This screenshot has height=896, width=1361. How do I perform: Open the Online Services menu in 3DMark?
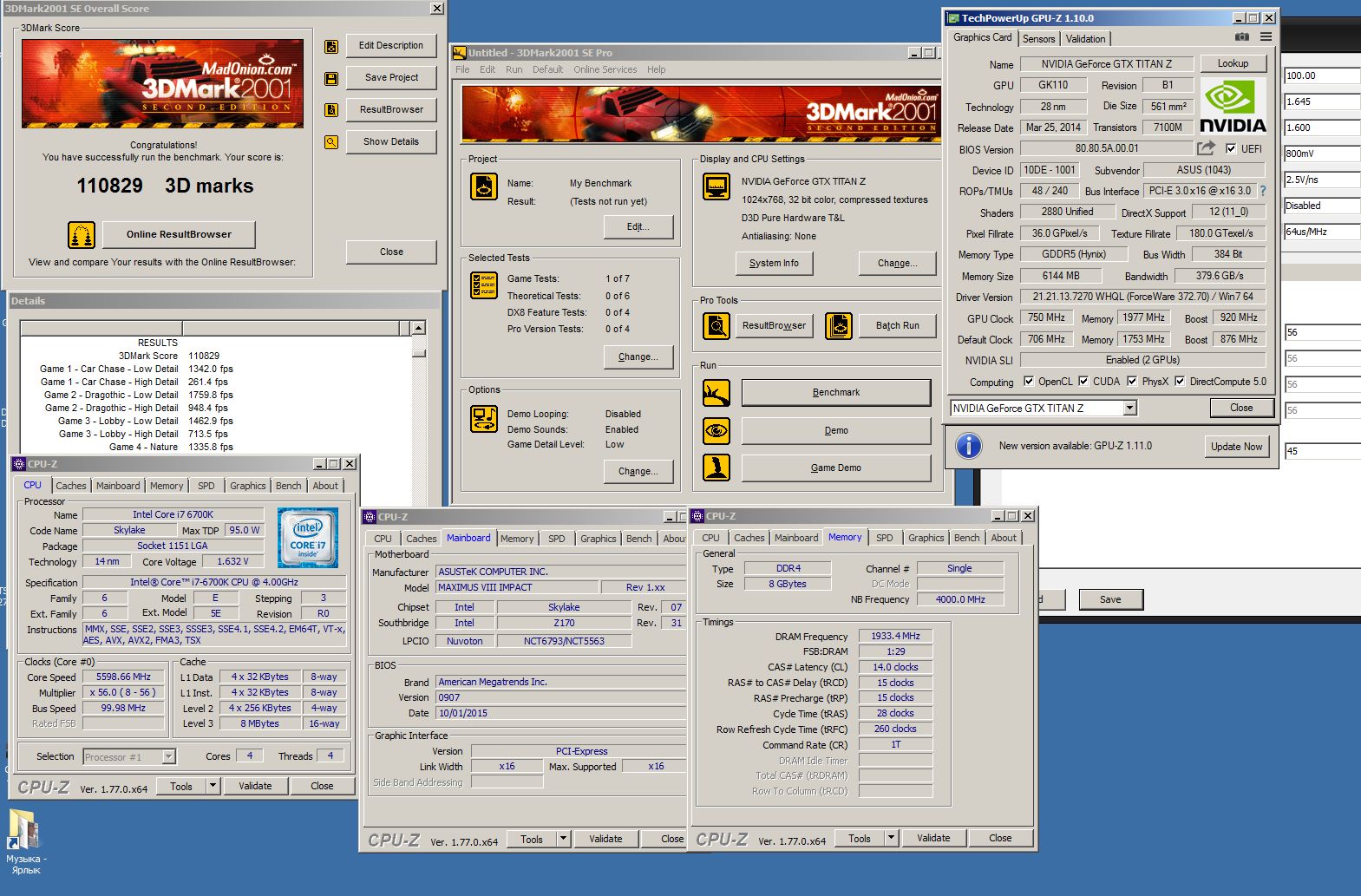point(605,69)
